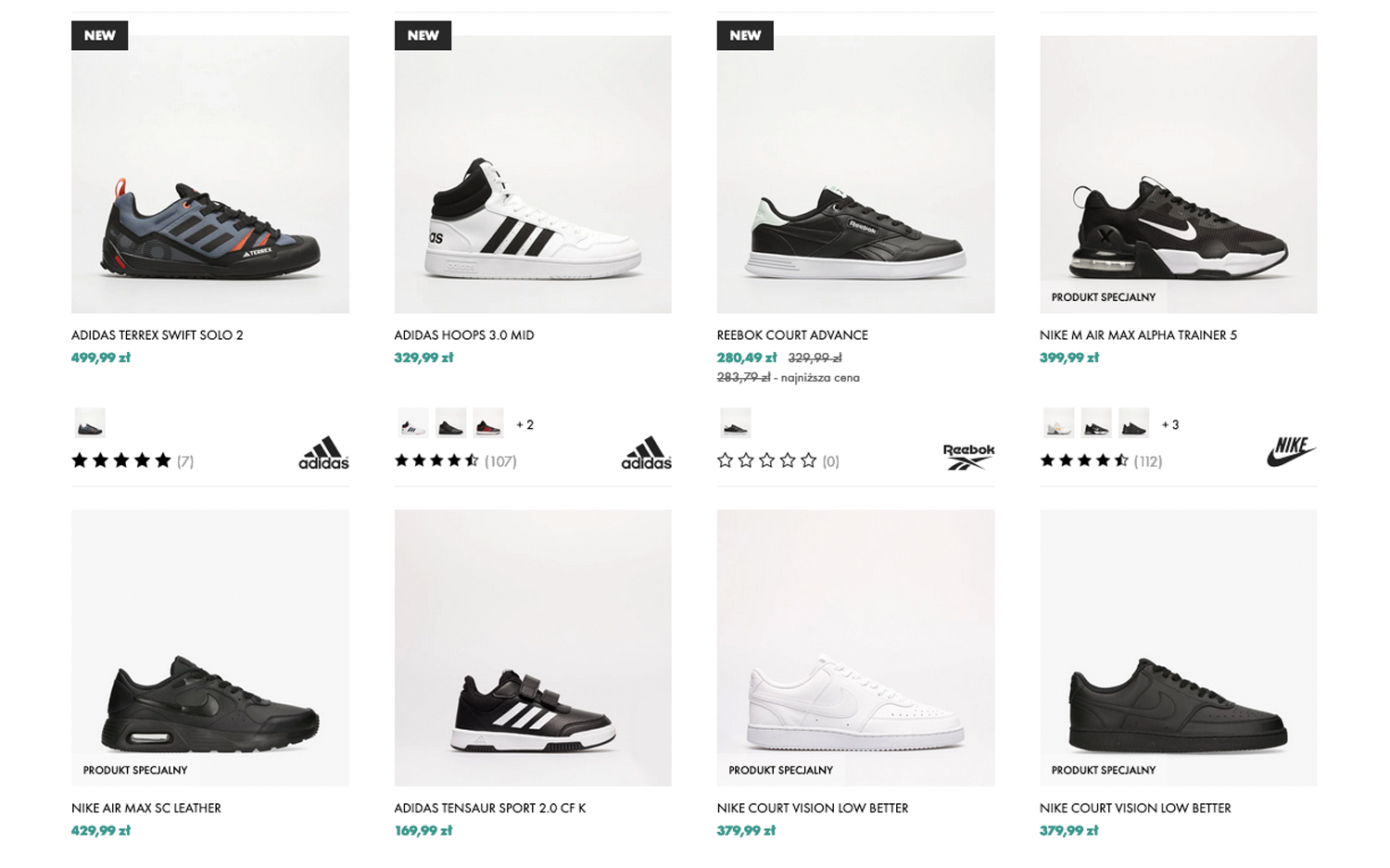Click the star rating of Nike Air Max Alpha Trainer 5
This screenshot has height=868, width=1390.
1083,460
